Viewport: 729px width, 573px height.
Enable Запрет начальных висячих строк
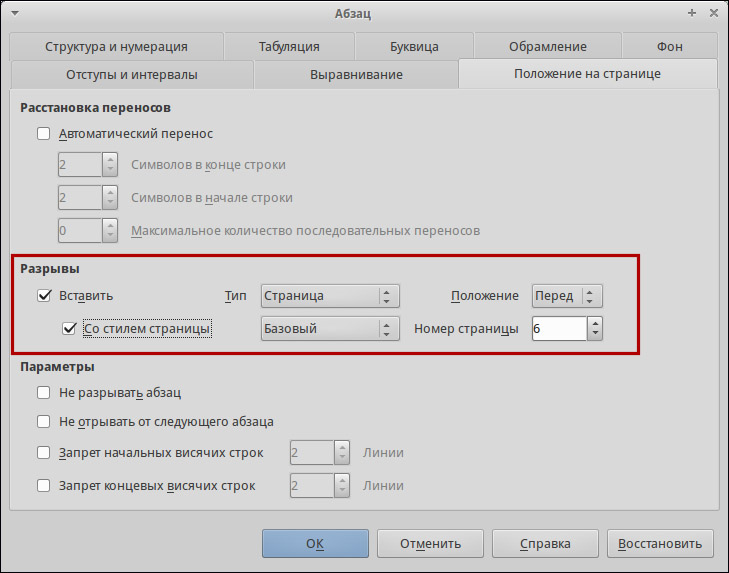[44, 453]
